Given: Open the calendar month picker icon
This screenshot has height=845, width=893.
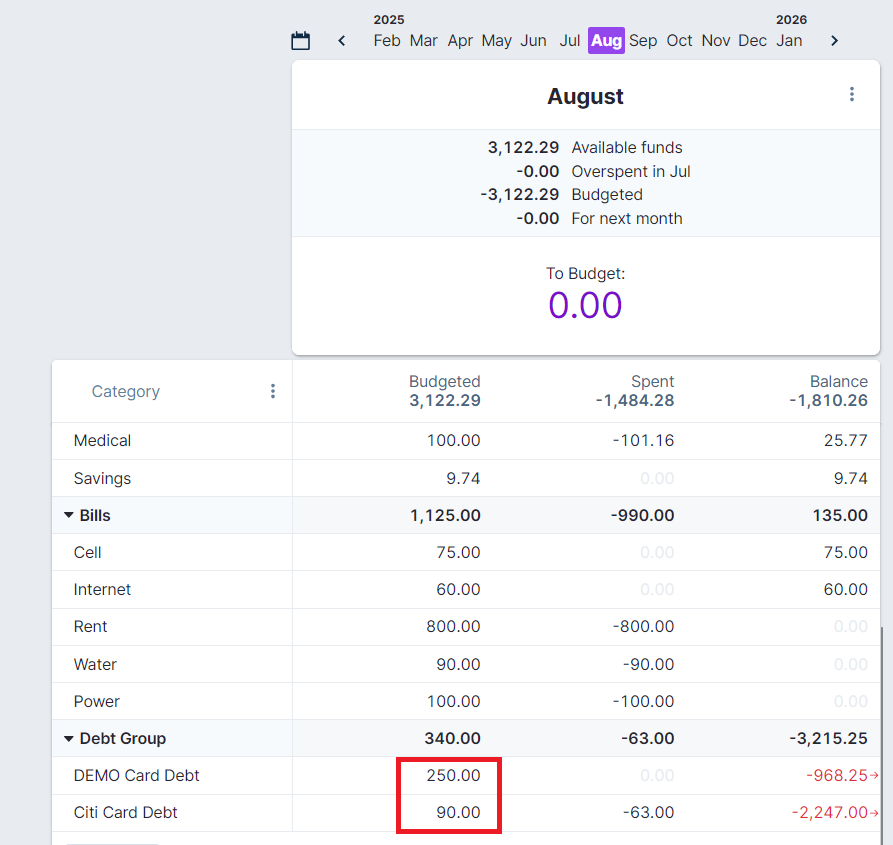Looking at the screenshot, I should 300,41.
